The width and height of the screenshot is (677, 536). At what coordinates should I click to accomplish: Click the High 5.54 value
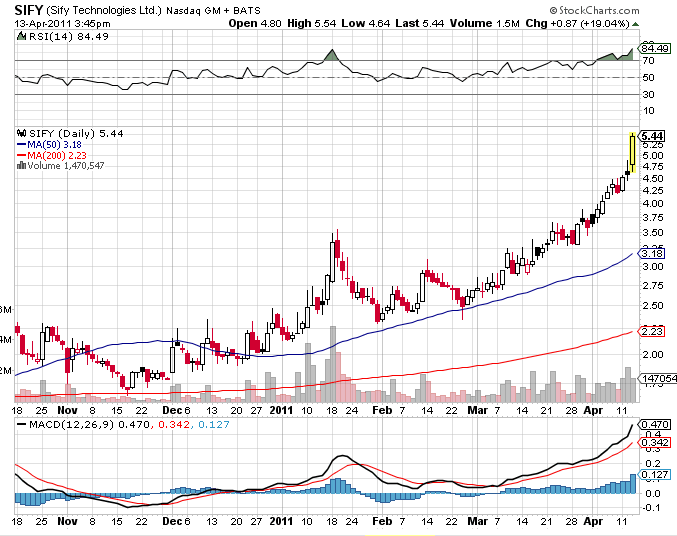click(312, 23)
